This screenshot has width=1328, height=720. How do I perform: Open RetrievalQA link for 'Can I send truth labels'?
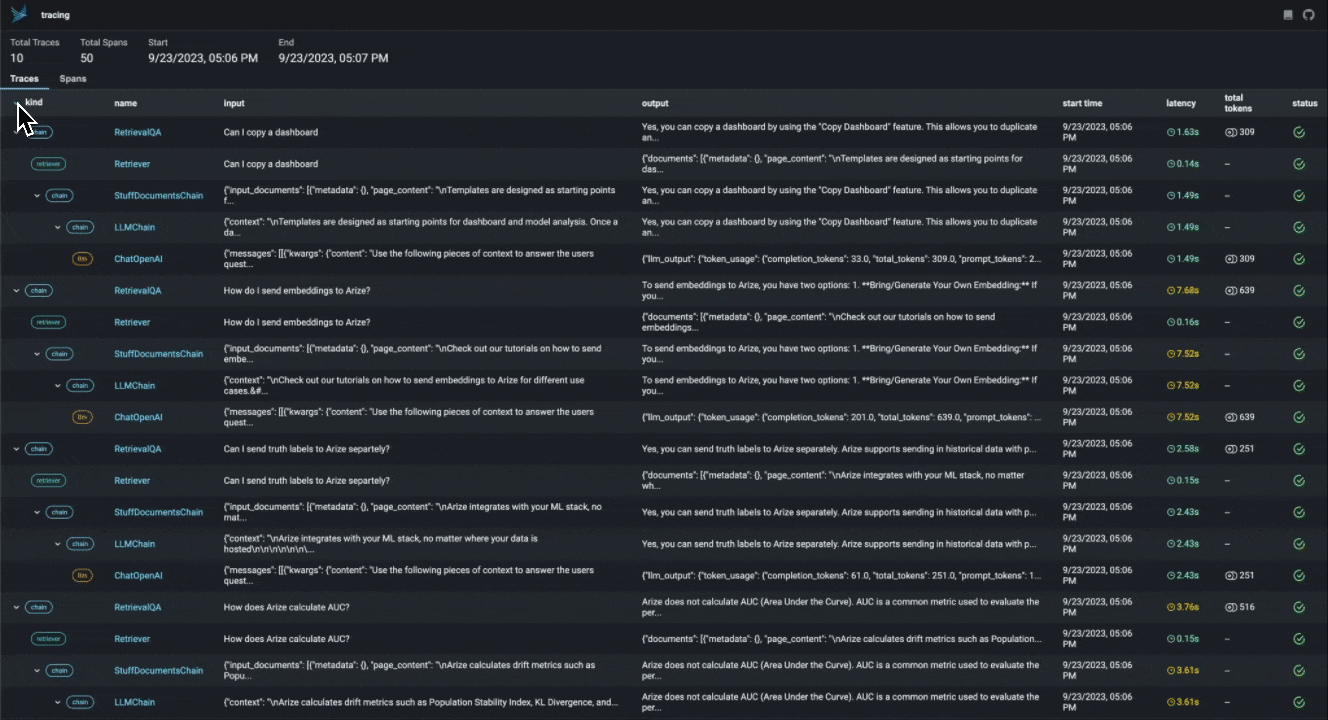138,449
